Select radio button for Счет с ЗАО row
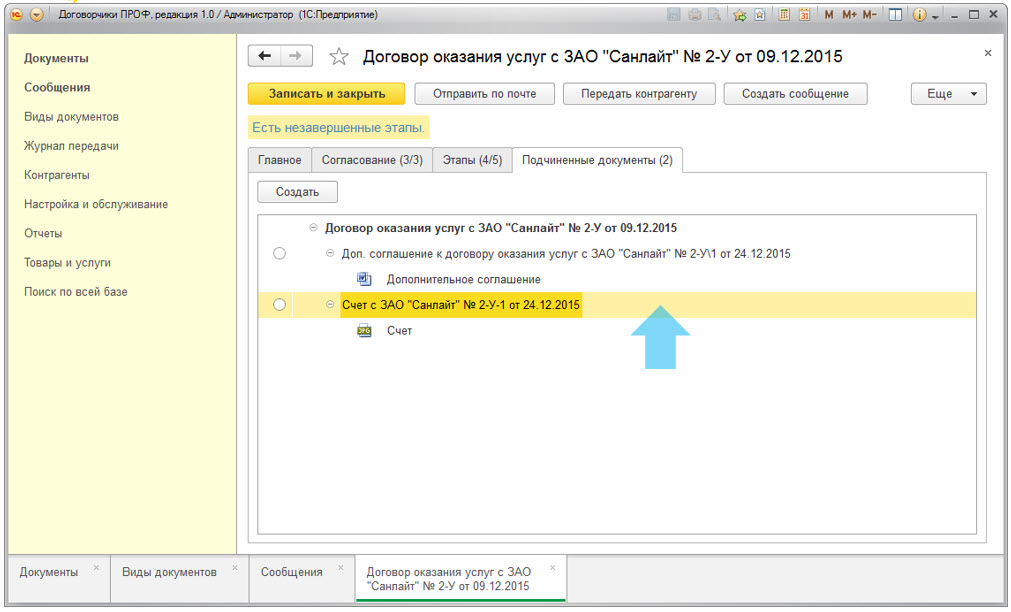The height and width of the screenshot is (612, 1011). [279, 304]
